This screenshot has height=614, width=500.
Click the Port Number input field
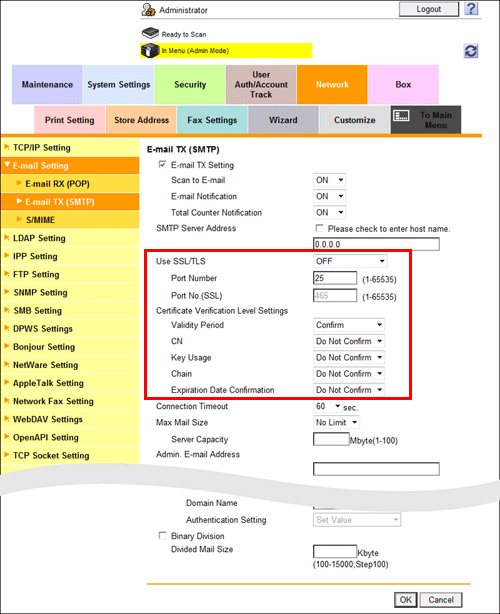pyautogui.click(x=335, y=278)
